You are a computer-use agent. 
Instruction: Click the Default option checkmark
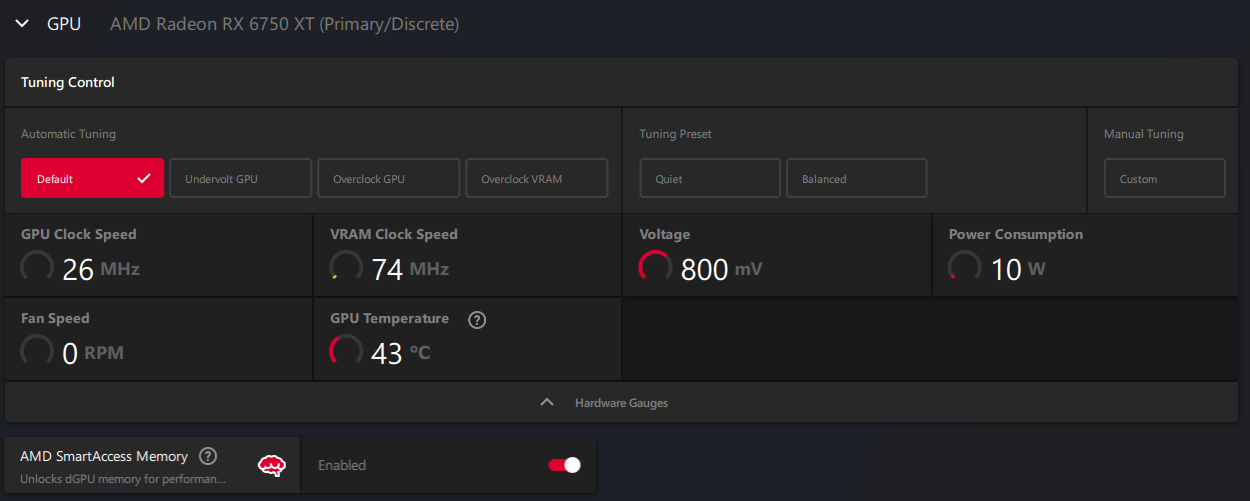pyautogui.click(x=144, y=178)
